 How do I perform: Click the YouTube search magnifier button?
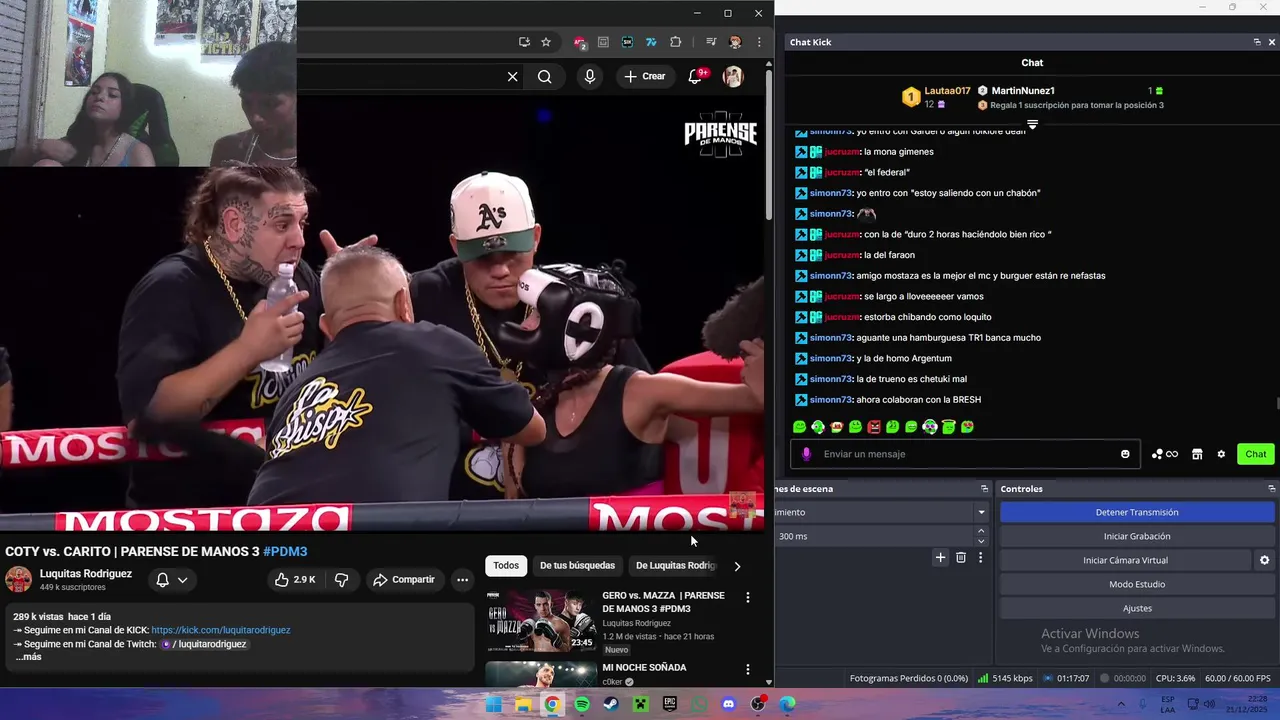point(544,76)
